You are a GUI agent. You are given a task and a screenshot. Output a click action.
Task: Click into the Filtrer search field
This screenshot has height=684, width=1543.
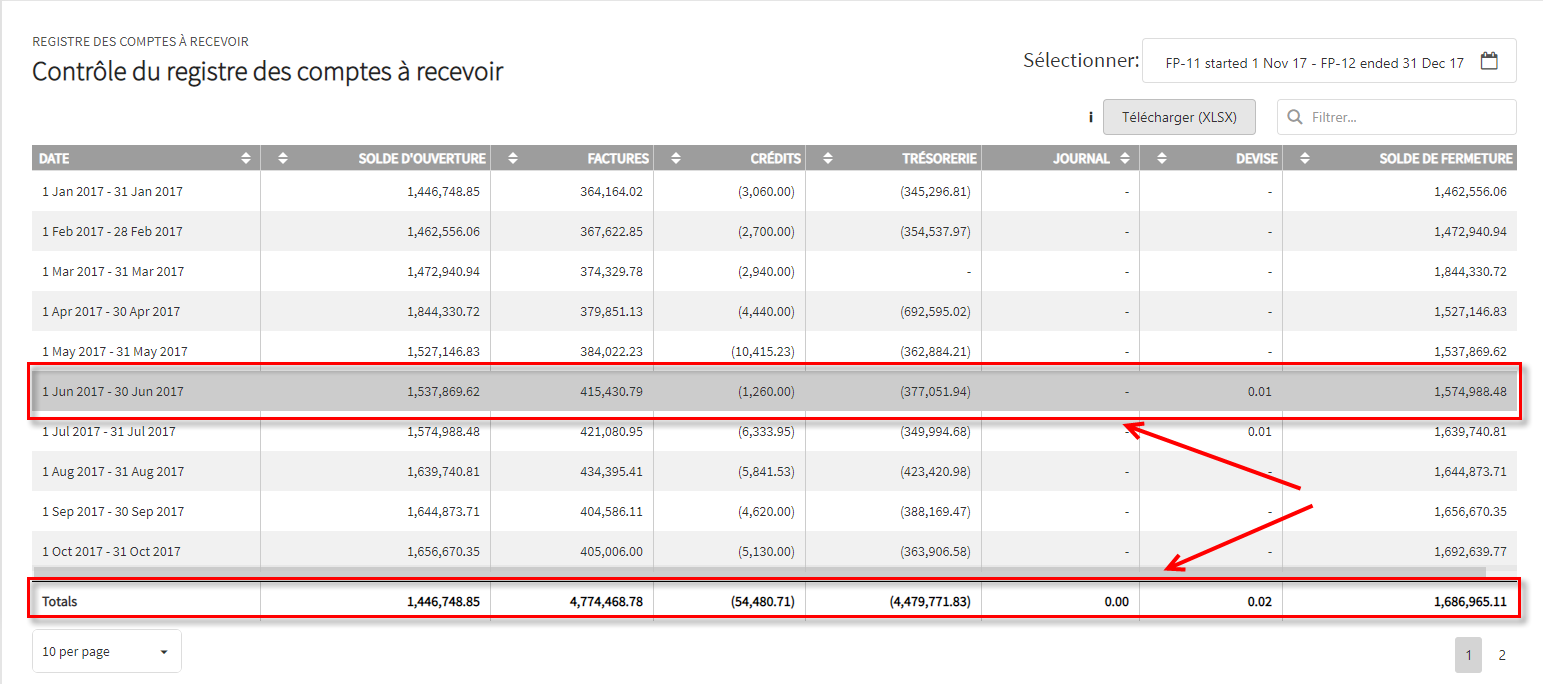point(1397,117)
